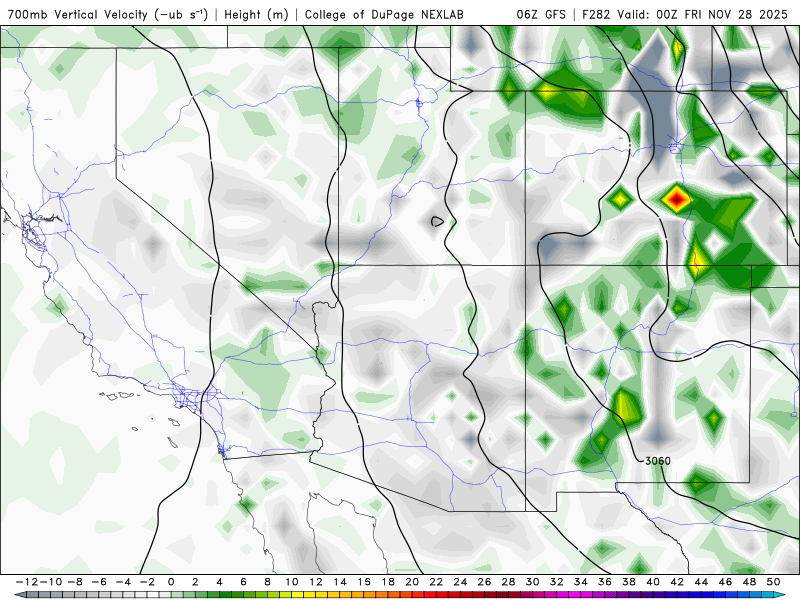The height and width of the screenshot is (600, 800).
Task: Click the legend value '-8'
Action: [74, 582]
